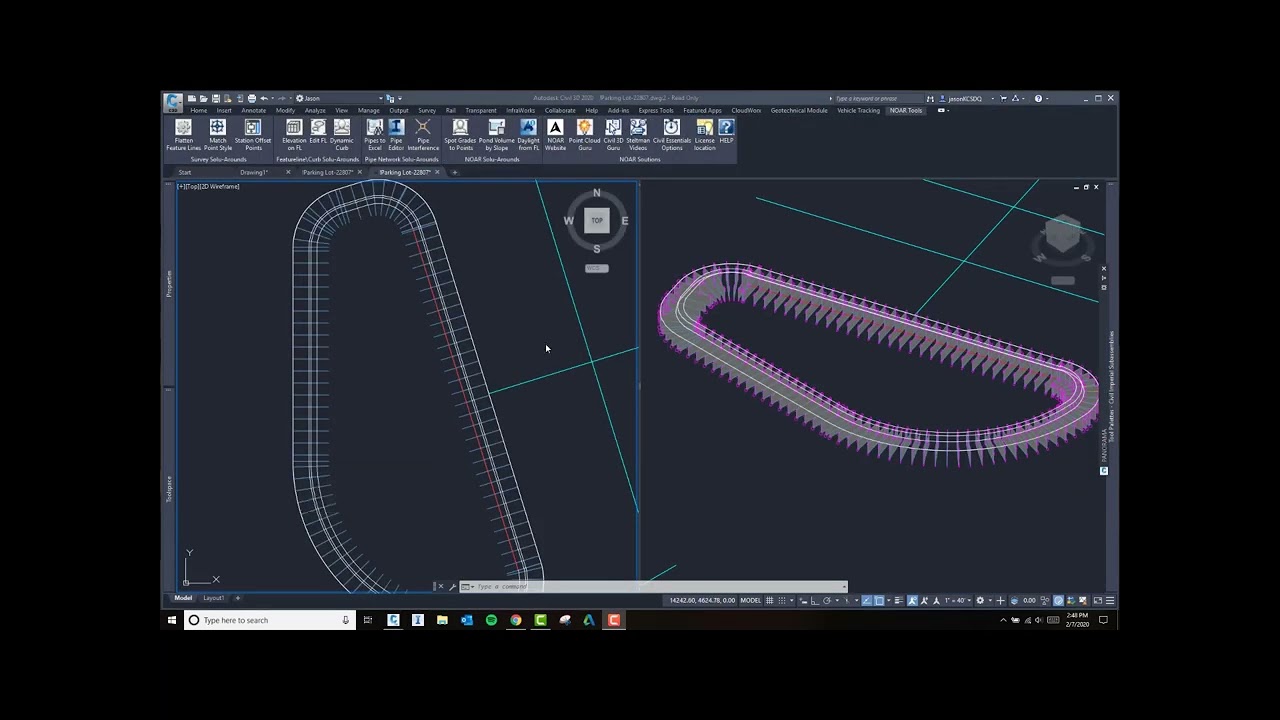Customize command line with wrench icon
The height and width of the screenshot is (720, 1280).
(x=452, y=587)
